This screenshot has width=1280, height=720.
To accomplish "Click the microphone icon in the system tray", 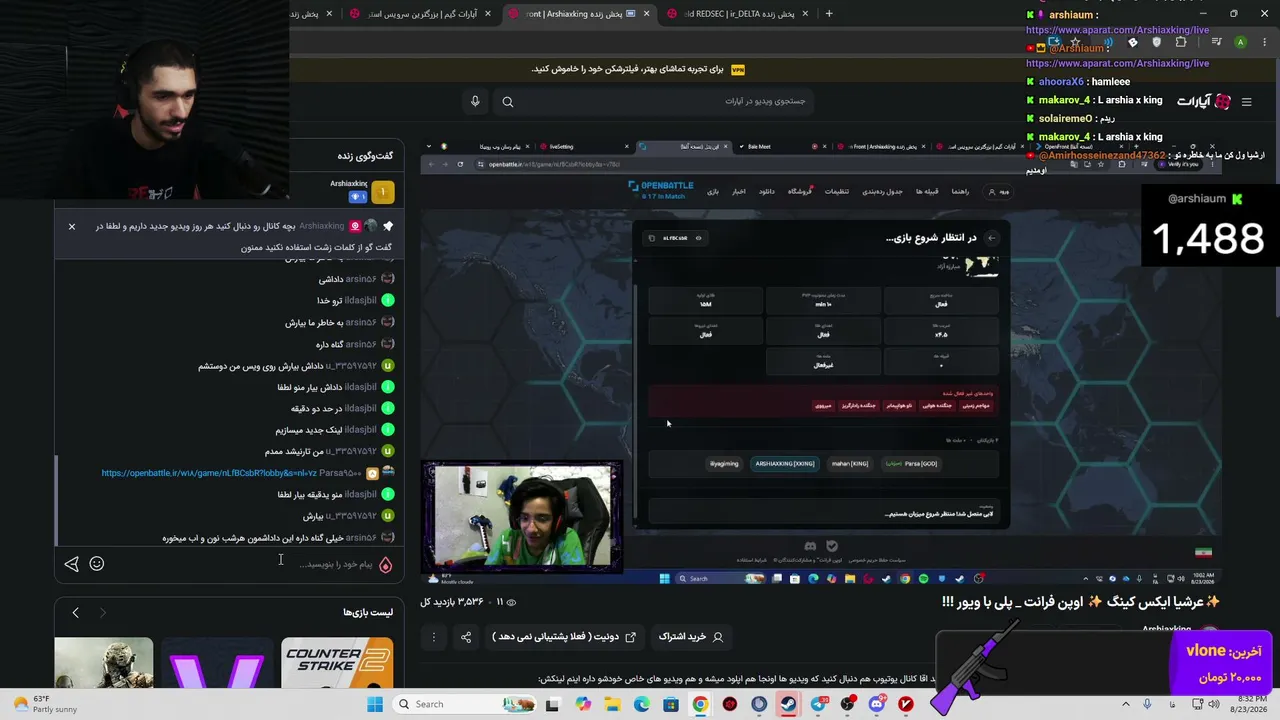I will point(1147,704).
